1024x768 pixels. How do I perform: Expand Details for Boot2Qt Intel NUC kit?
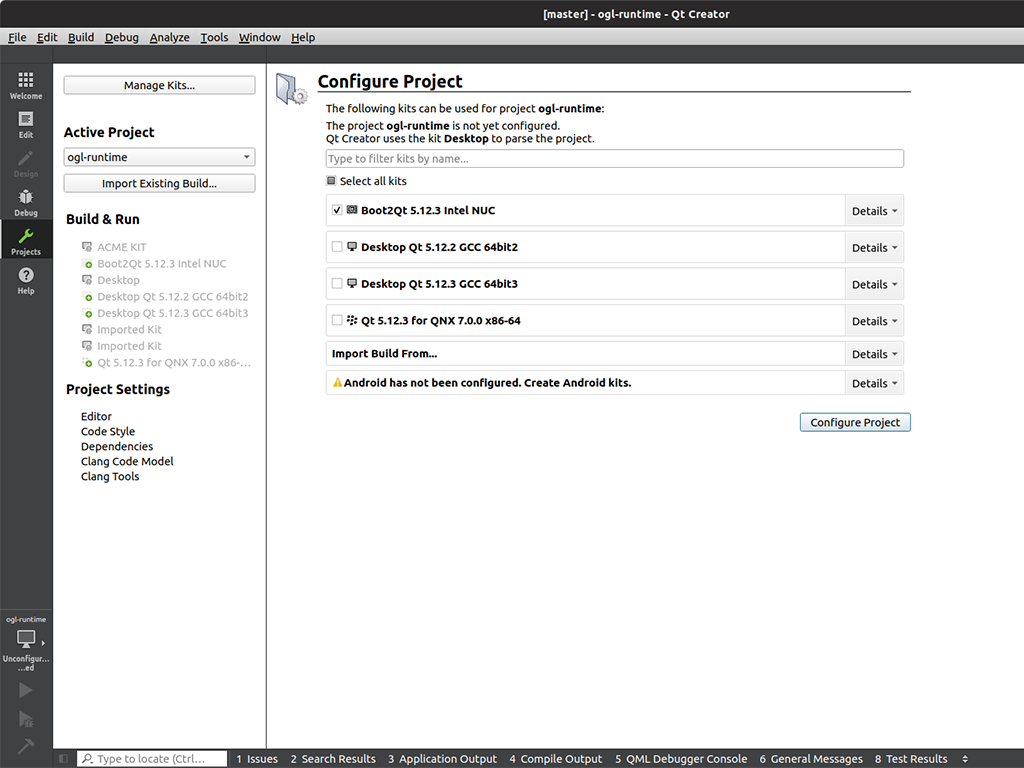point(874,211)
